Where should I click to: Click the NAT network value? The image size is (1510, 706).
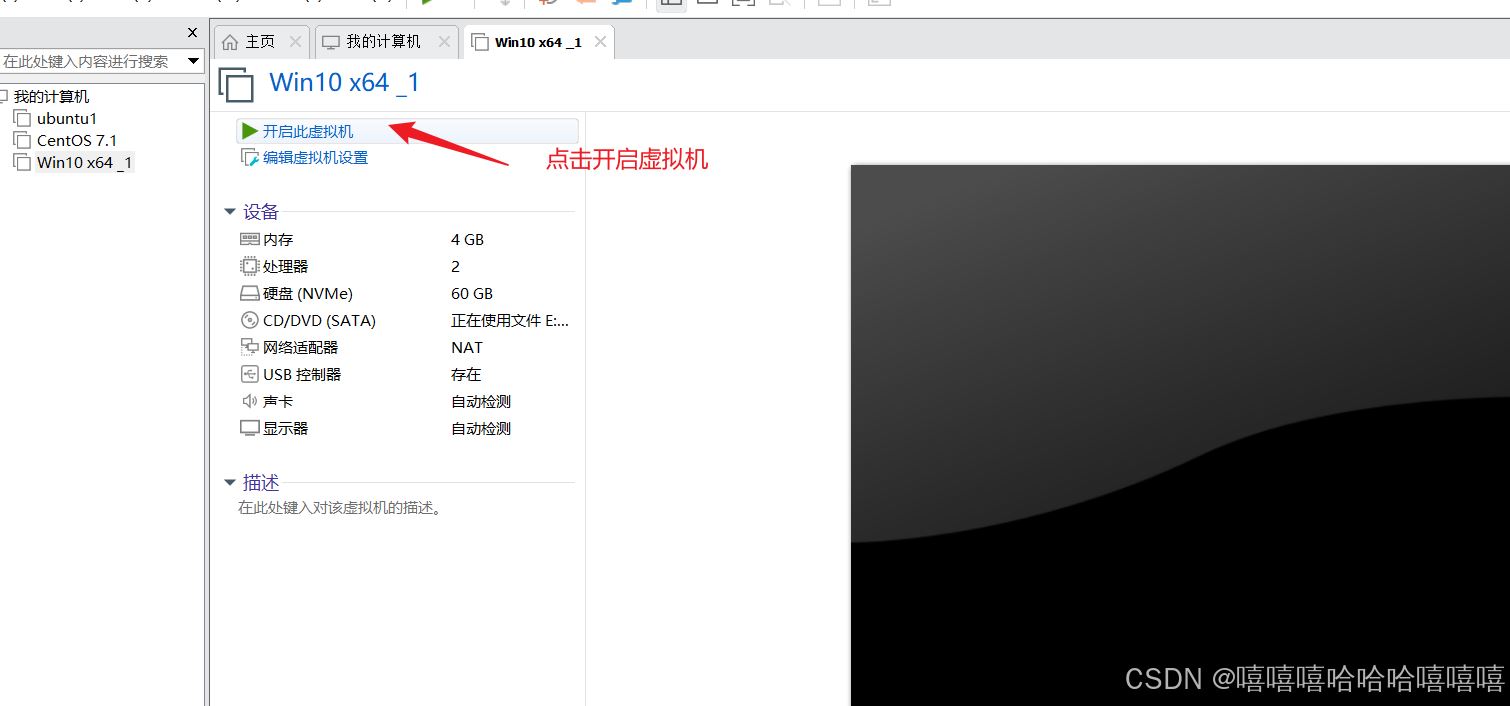pos(467,348)
